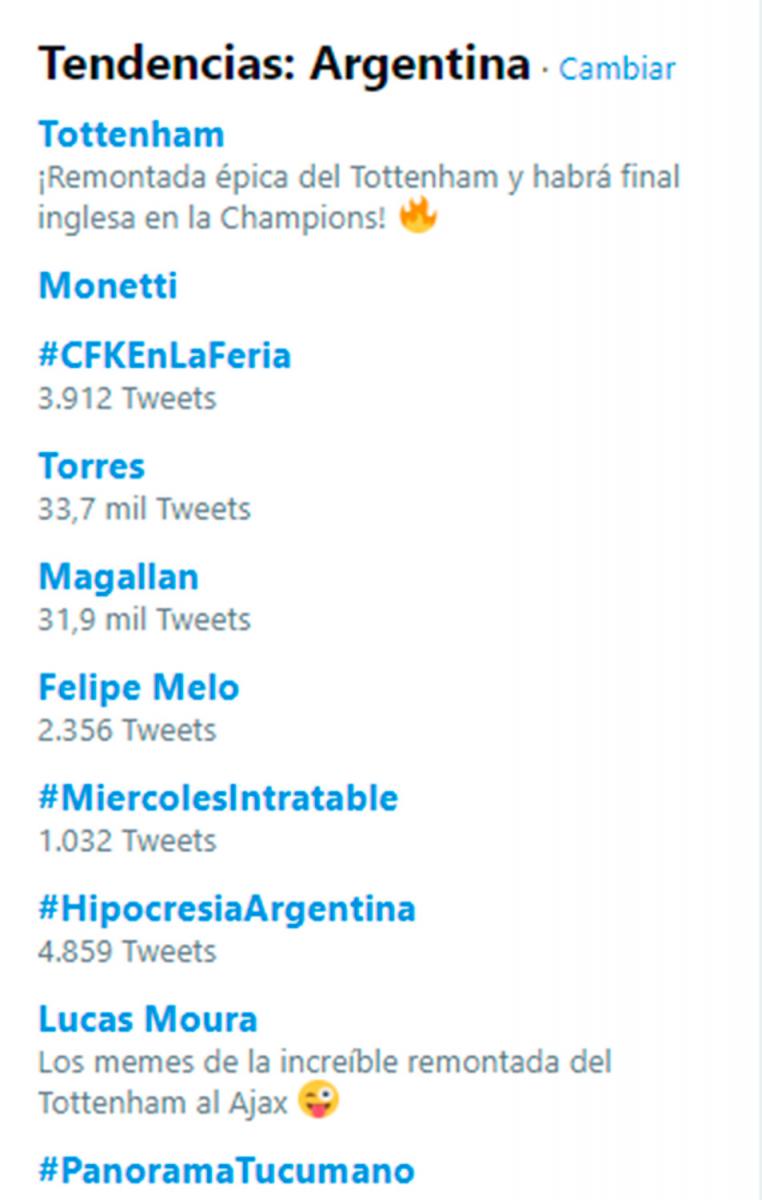Viewport: 762px width, 1200px height.
Task: Click the 3.912 Tweets count under #CFKEnLaFeria
Action: click(125, 398)
